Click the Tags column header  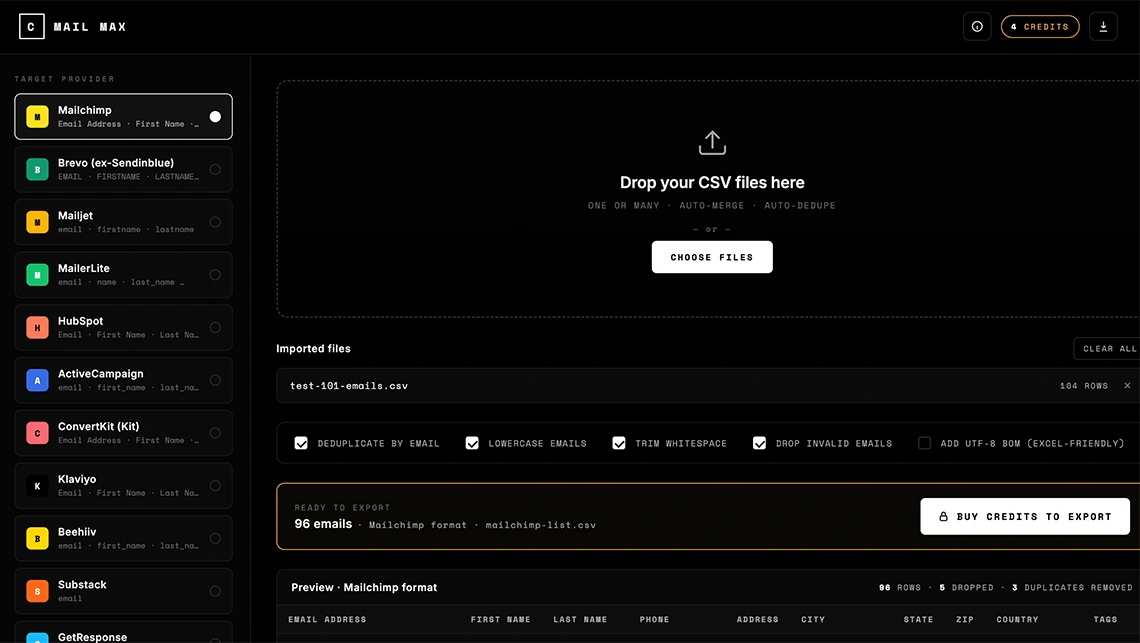pos(1105,620)
